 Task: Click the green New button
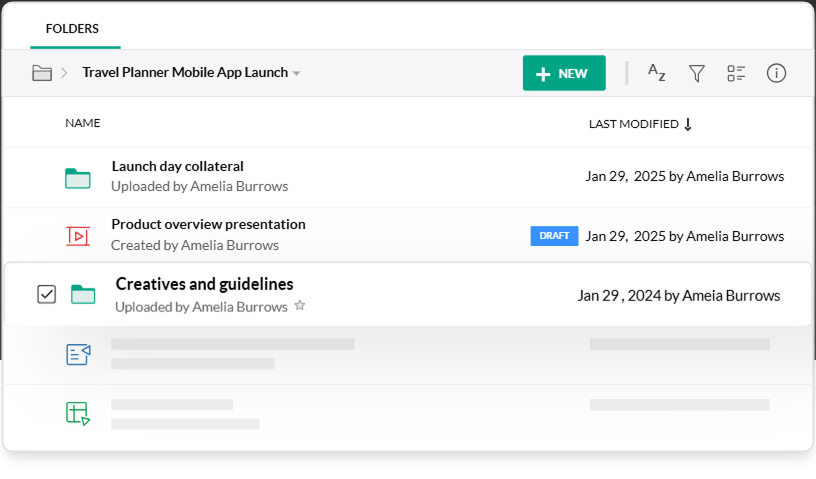click(x=563, y=73)
